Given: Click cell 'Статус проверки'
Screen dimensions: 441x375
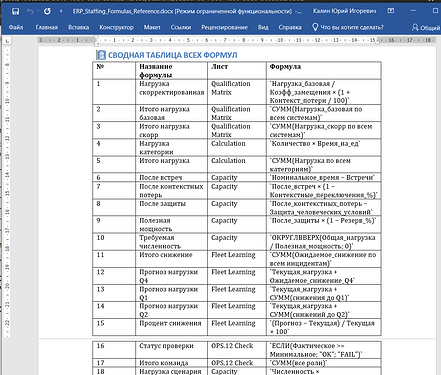Looking at the screenshot, I should (x=171, y=350).
